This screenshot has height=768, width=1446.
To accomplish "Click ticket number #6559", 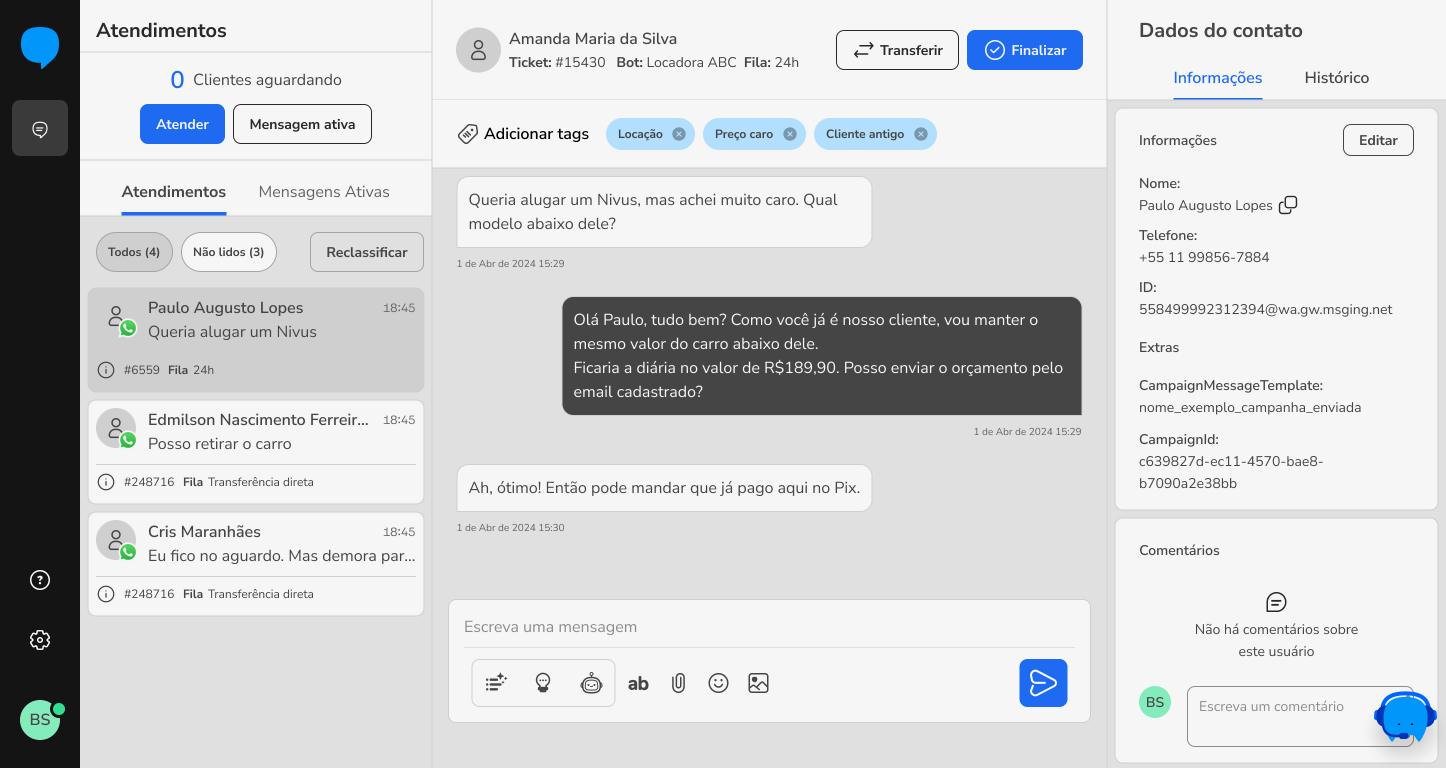I will [x=142, y=370].
